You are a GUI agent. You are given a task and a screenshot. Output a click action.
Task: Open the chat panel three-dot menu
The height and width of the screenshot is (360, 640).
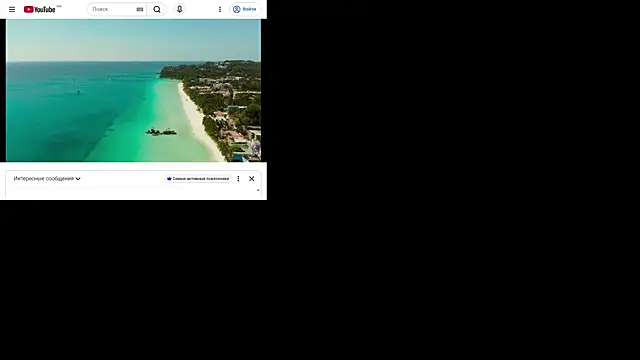point(238,178)
